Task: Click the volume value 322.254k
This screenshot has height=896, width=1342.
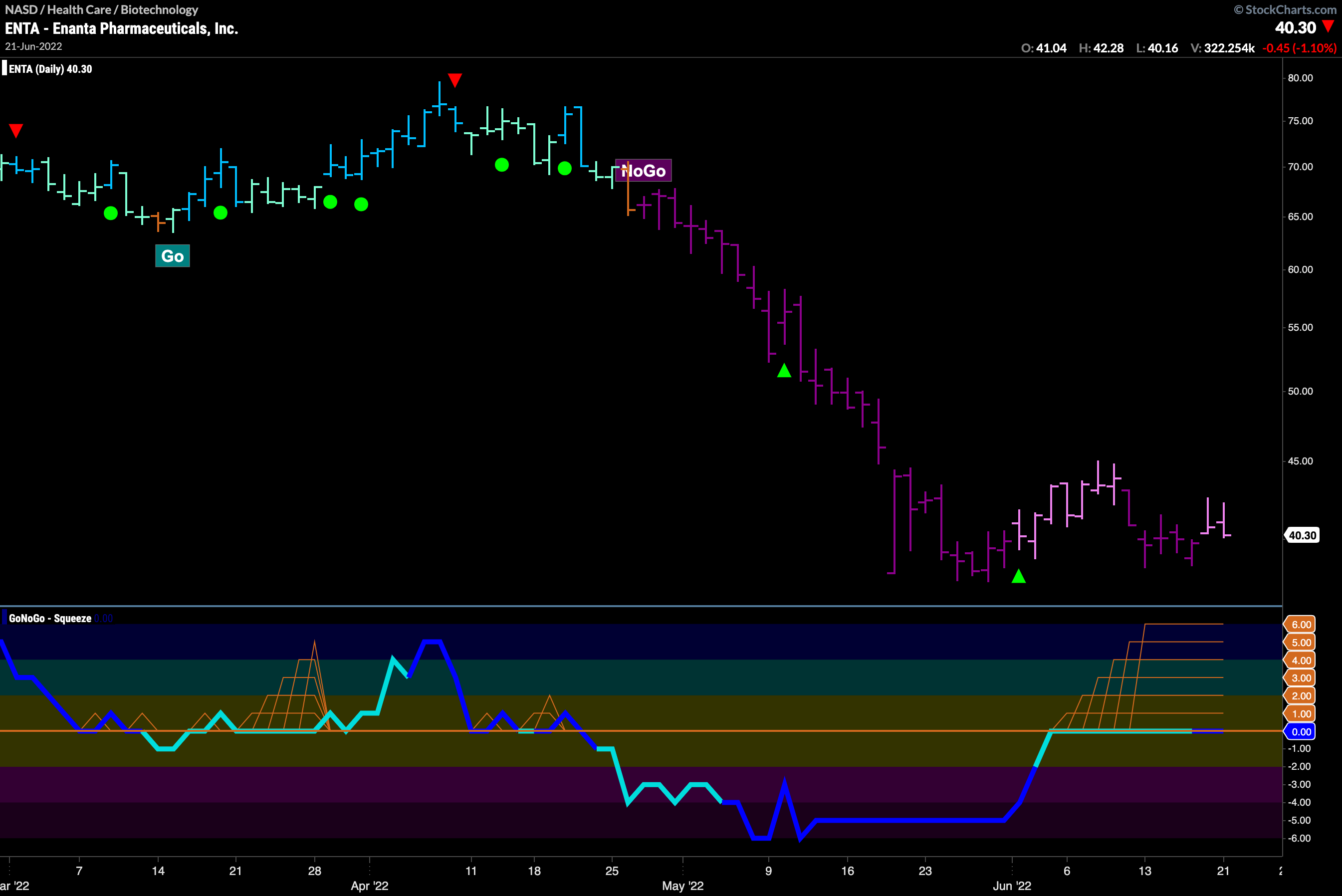Action: (x=1229, y=48)
